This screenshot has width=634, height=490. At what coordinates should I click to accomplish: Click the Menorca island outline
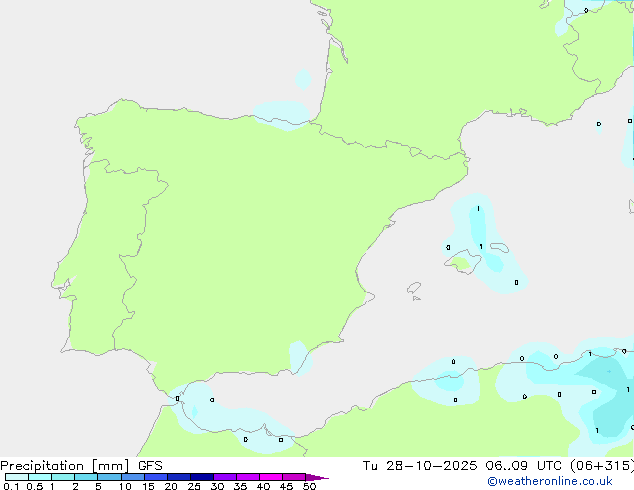click(x=503, y=248)
